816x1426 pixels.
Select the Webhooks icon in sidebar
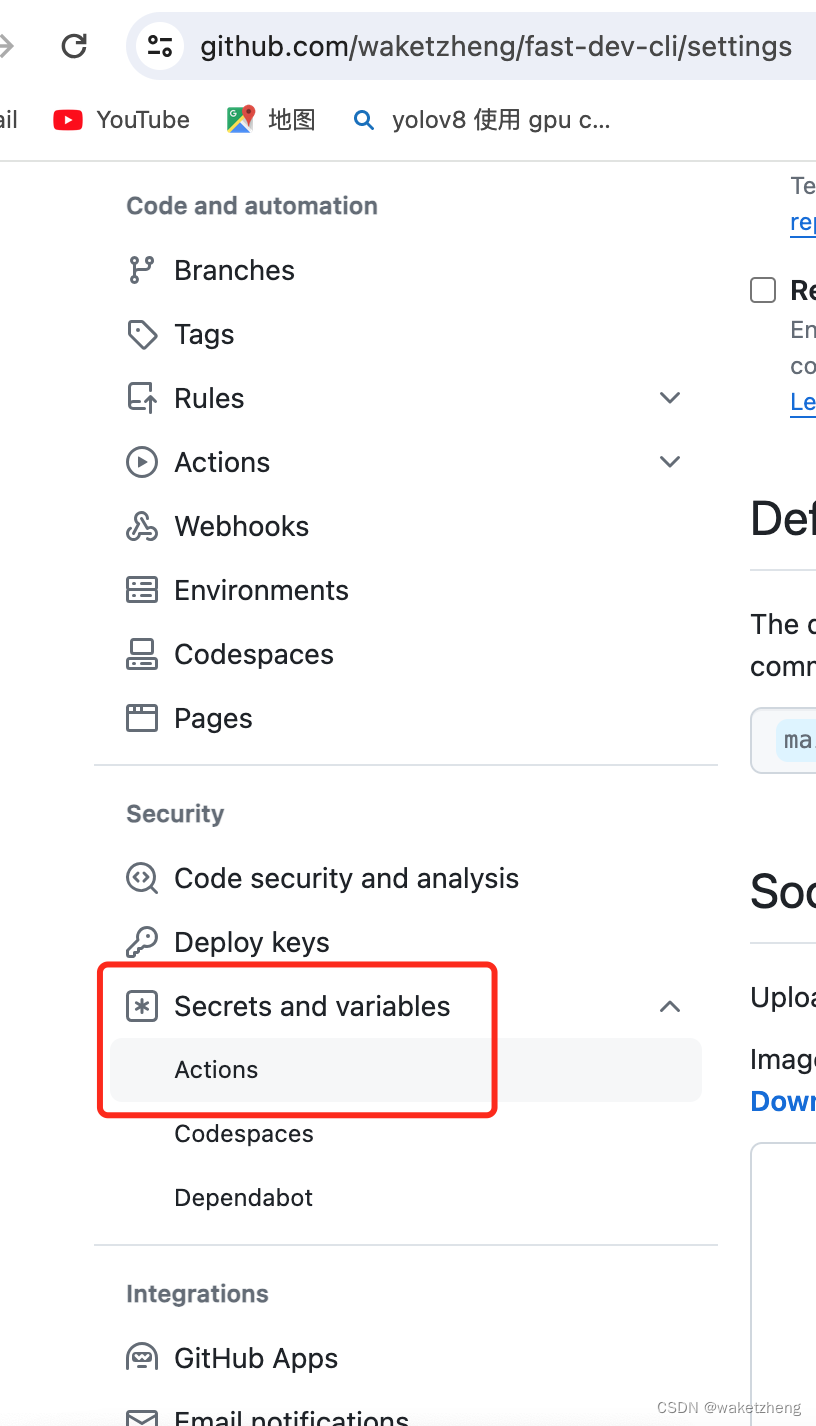tap(142, 526)
